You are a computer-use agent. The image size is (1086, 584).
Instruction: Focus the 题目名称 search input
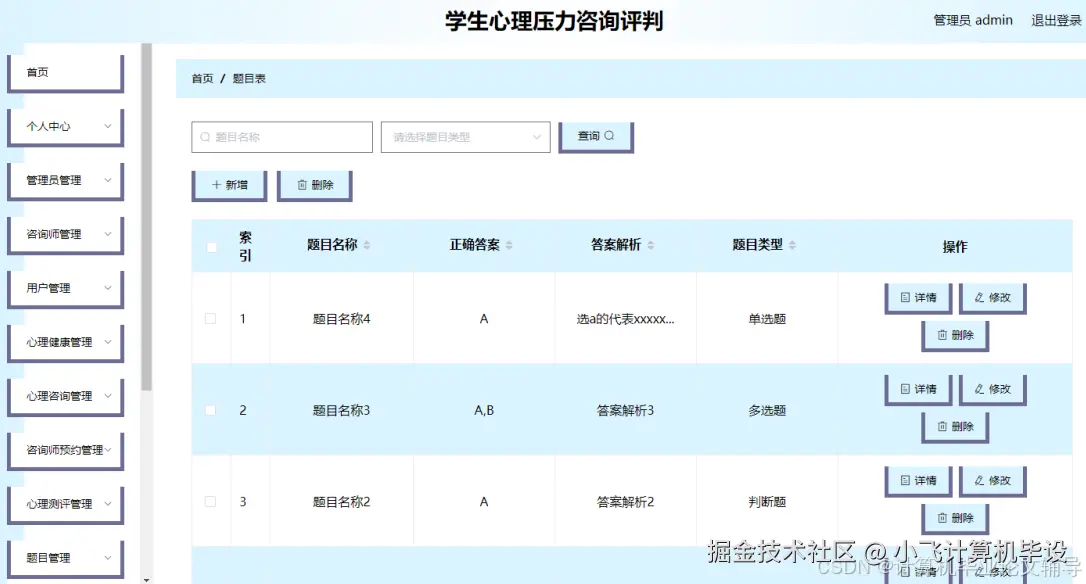[x=282, y=137]
